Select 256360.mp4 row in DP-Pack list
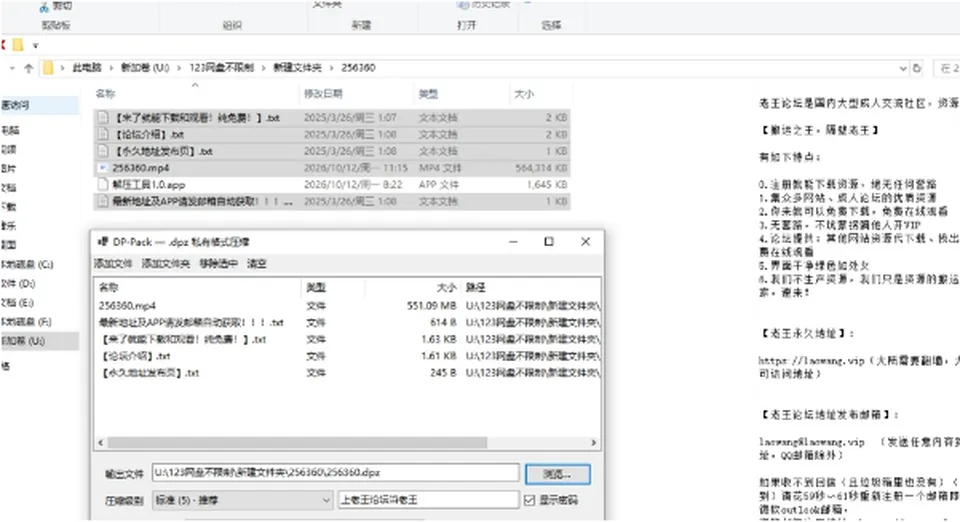The image size is (960, 522). pos(348,305)
